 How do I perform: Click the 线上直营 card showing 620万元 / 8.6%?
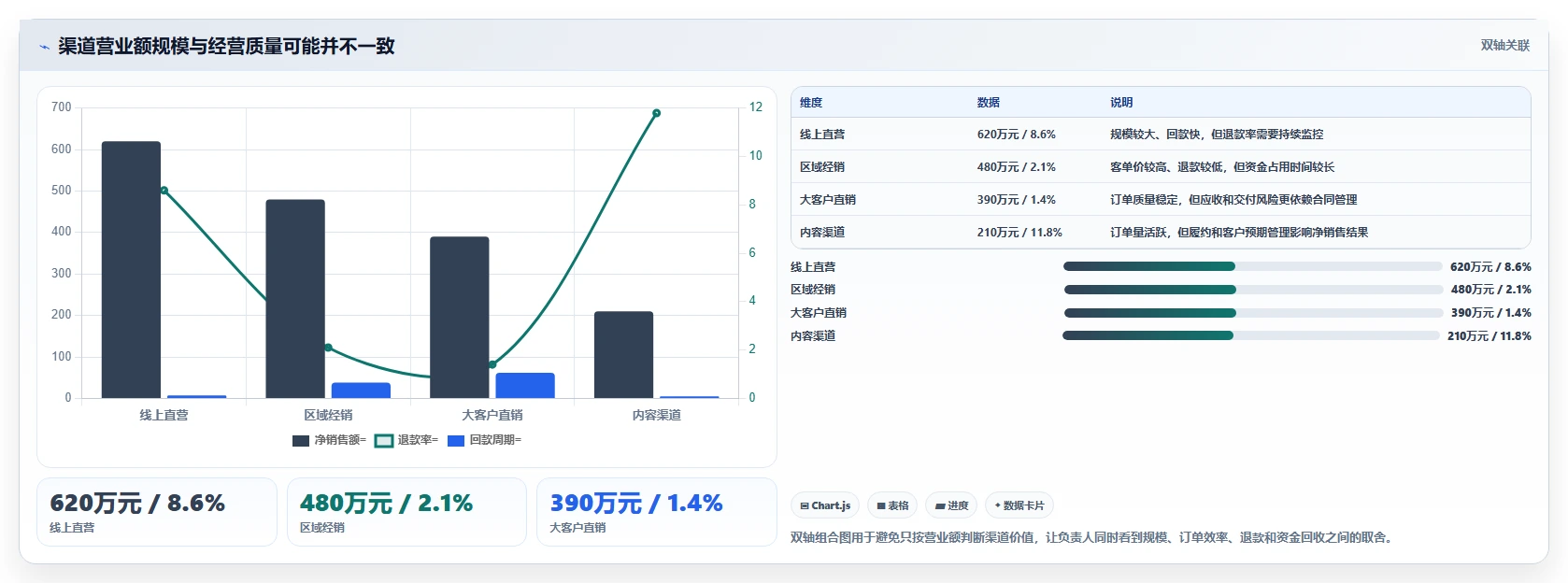(x=157, y=512)
